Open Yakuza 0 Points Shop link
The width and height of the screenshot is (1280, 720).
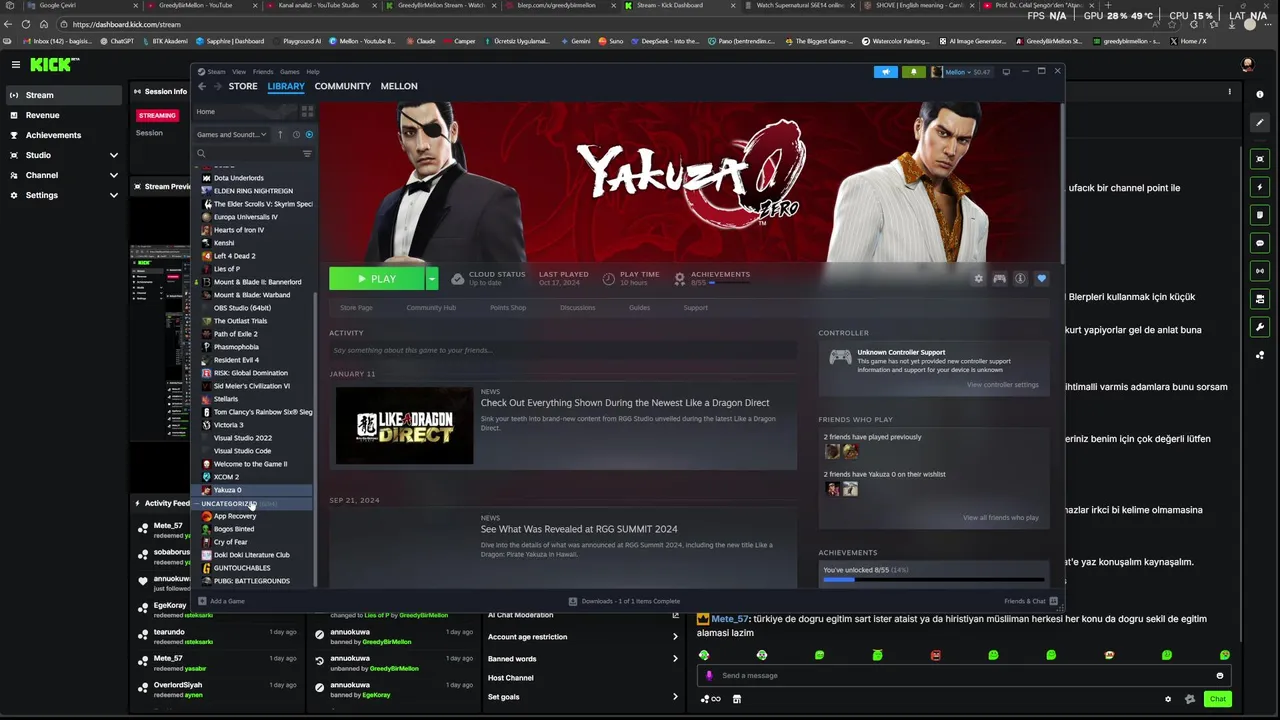[508, 308]
